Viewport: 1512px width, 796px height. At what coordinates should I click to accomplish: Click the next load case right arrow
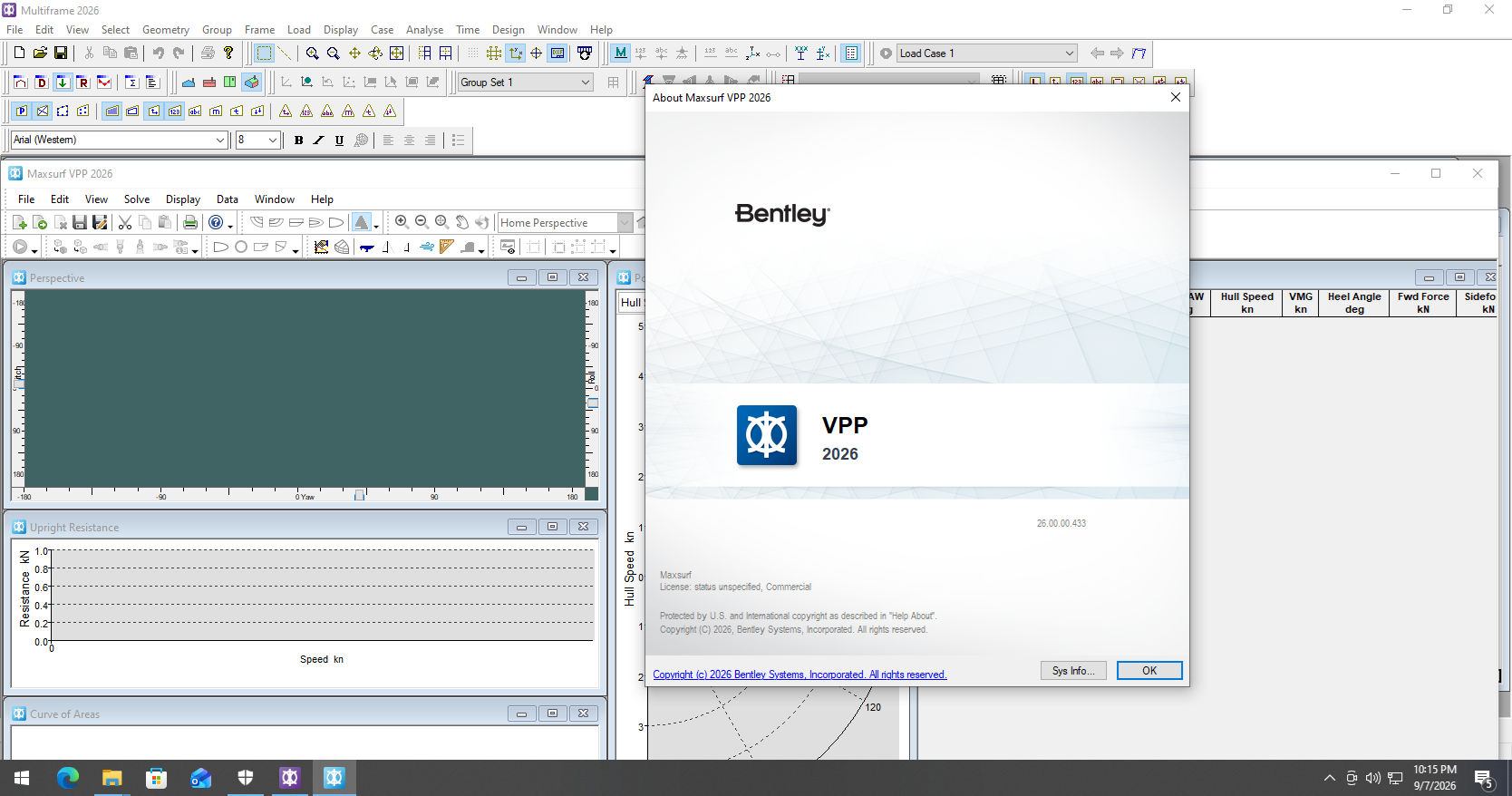(x=1117, y=53)
